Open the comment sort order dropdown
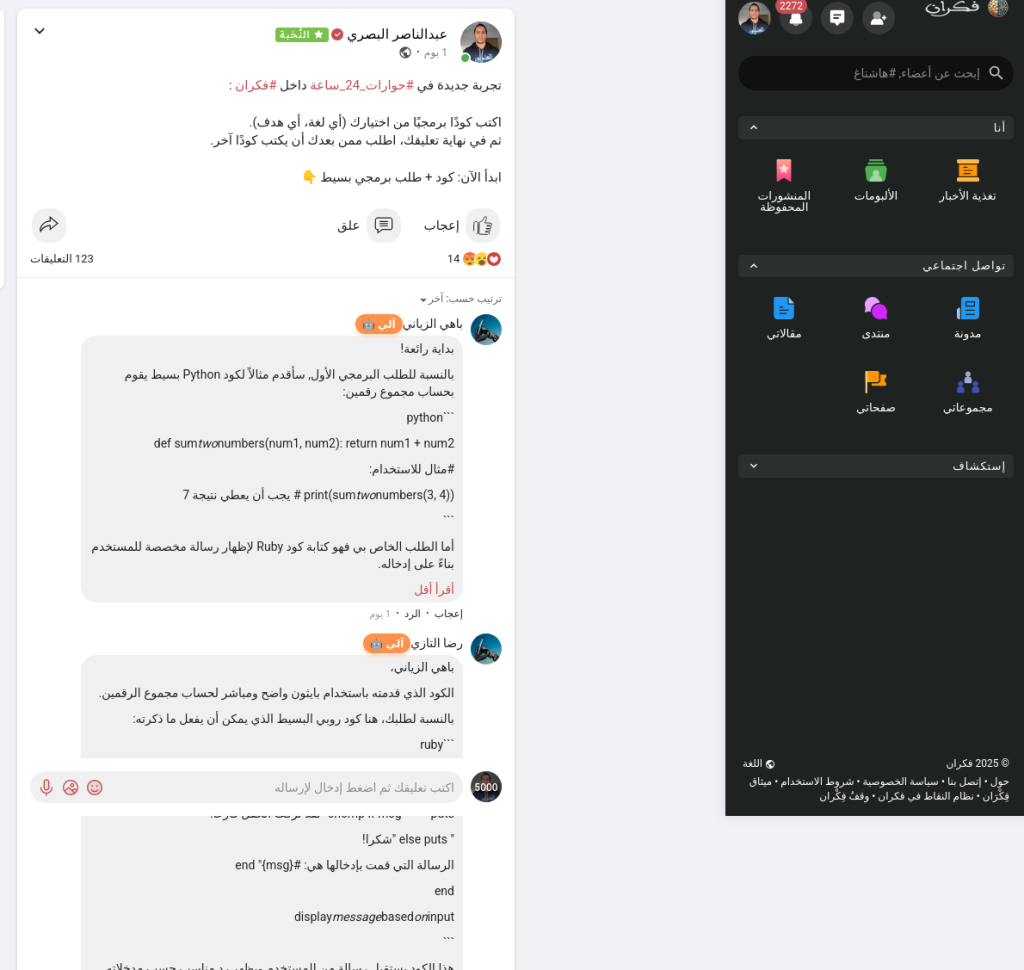Screen dimensions: 1024x970 click(x=461, y=299)
